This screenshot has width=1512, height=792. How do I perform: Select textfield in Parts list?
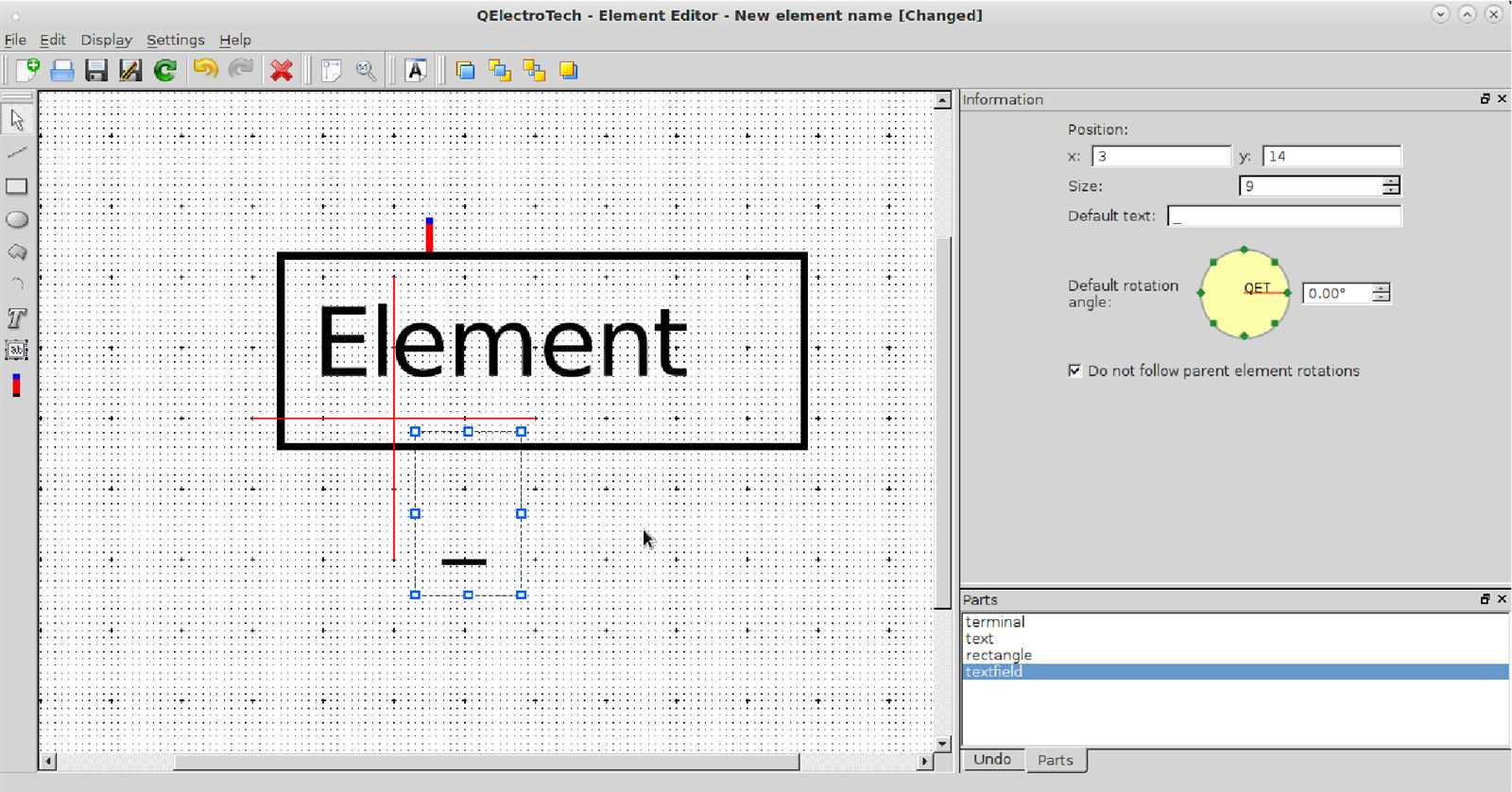1235,672
